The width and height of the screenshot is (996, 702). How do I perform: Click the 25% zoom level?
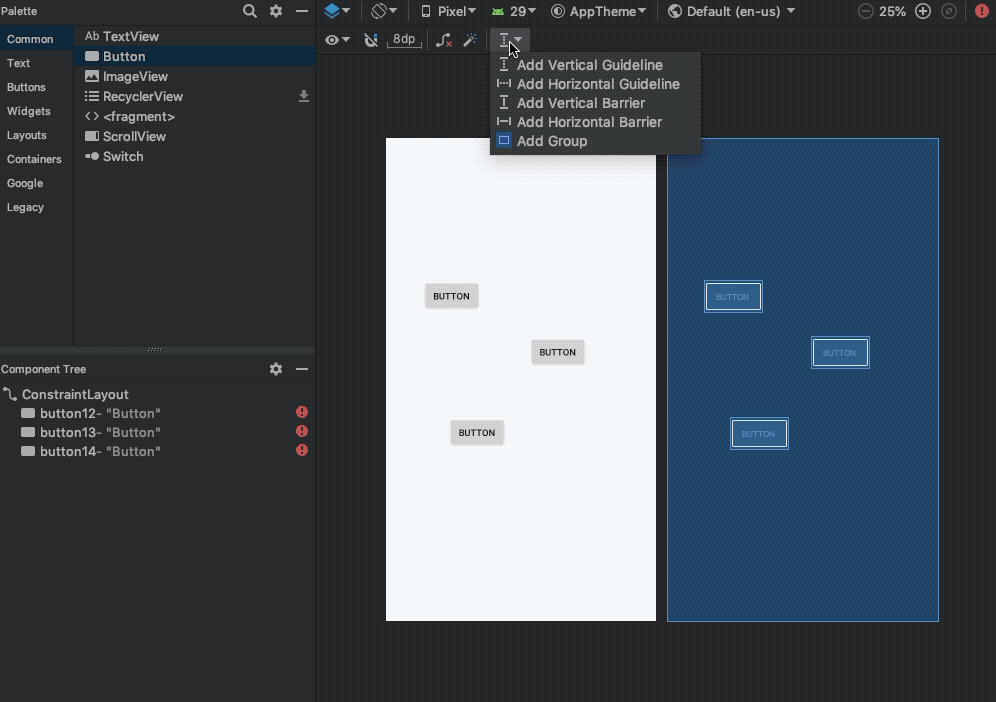click(x=892, y=11)
